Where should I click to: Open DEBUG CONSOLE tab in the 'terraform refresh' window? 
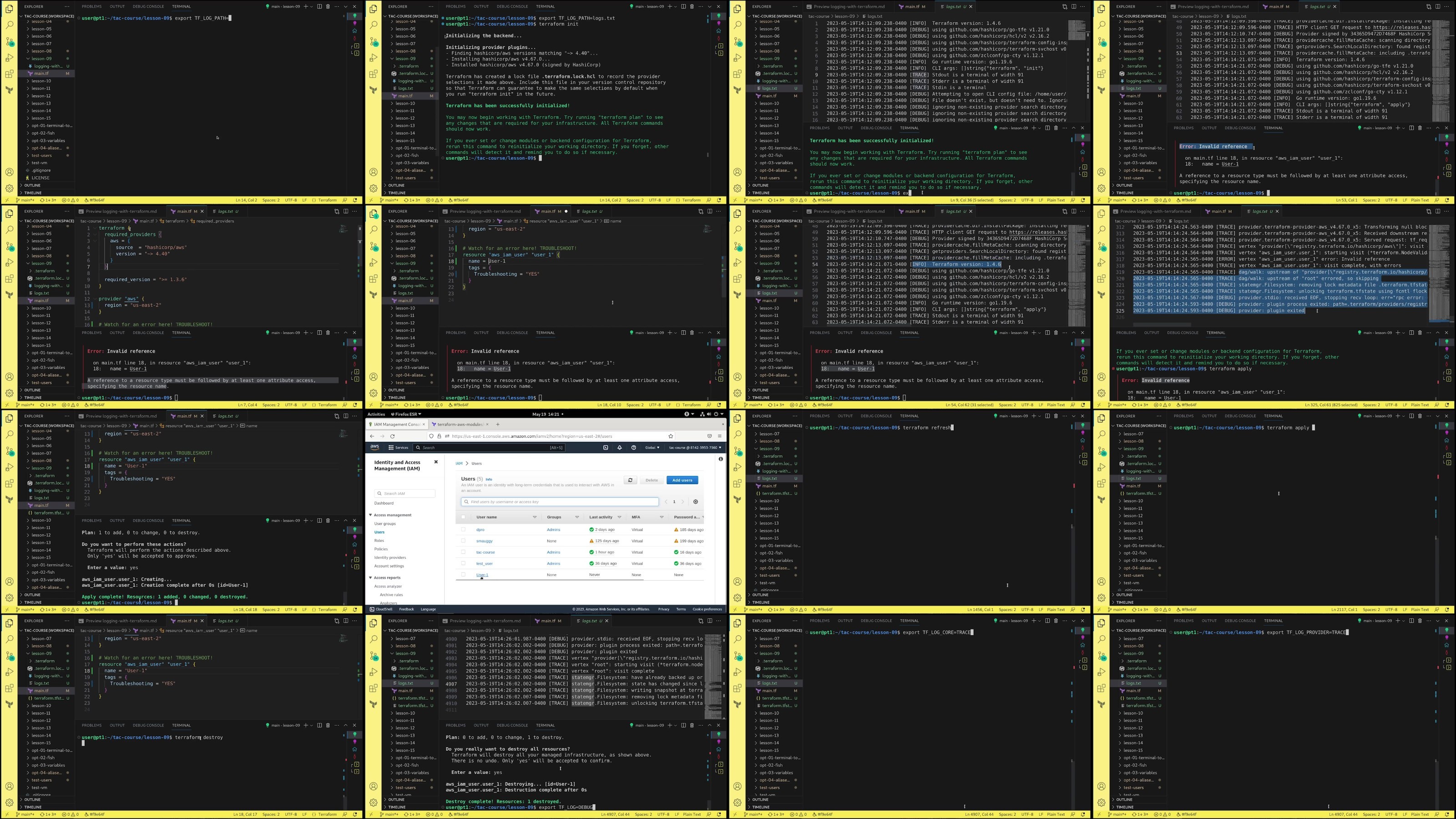(x=876, y=416)
